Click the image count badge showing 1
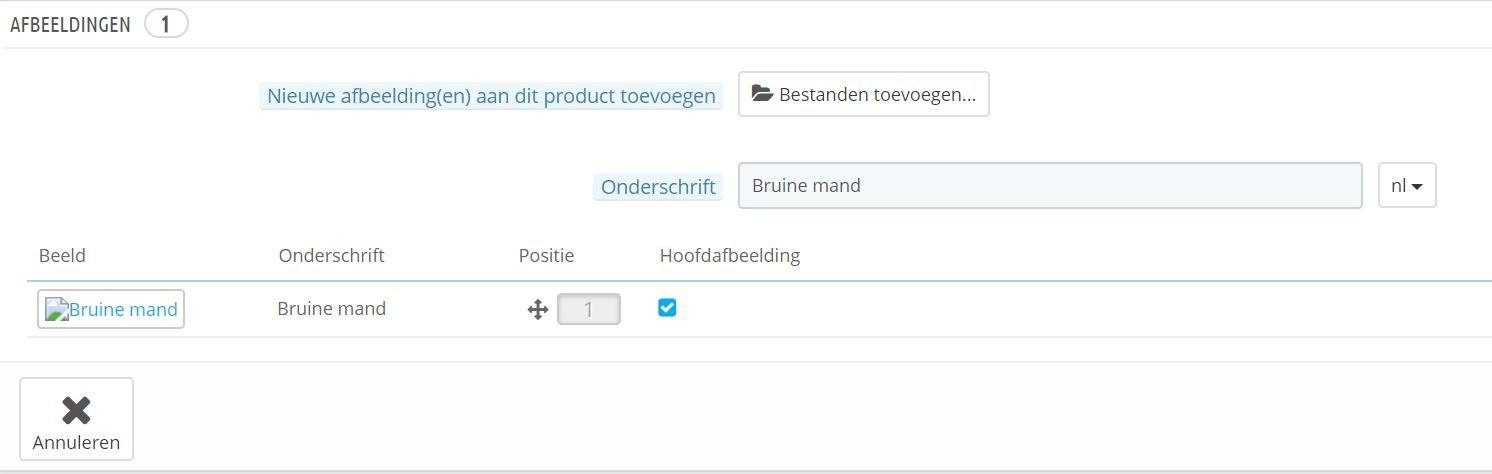The width and height of the screenshot is (1492, 474). [166, 24]
